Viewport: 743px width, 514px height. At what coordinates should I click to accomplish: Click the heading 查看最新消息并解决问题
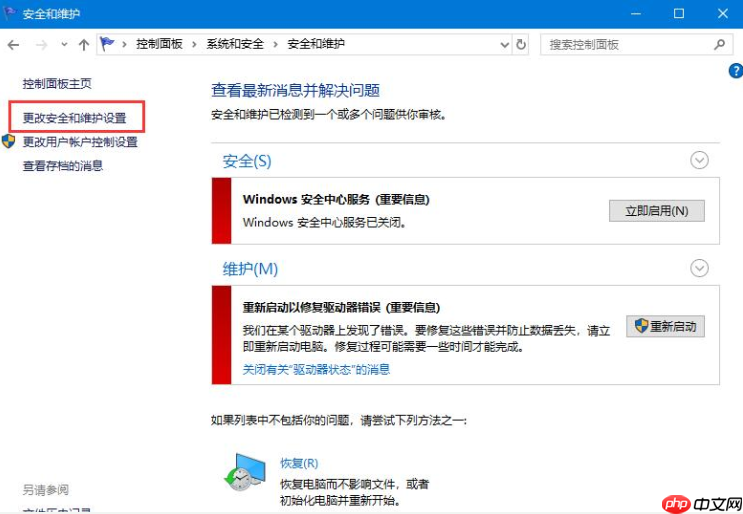coord(296,90)
